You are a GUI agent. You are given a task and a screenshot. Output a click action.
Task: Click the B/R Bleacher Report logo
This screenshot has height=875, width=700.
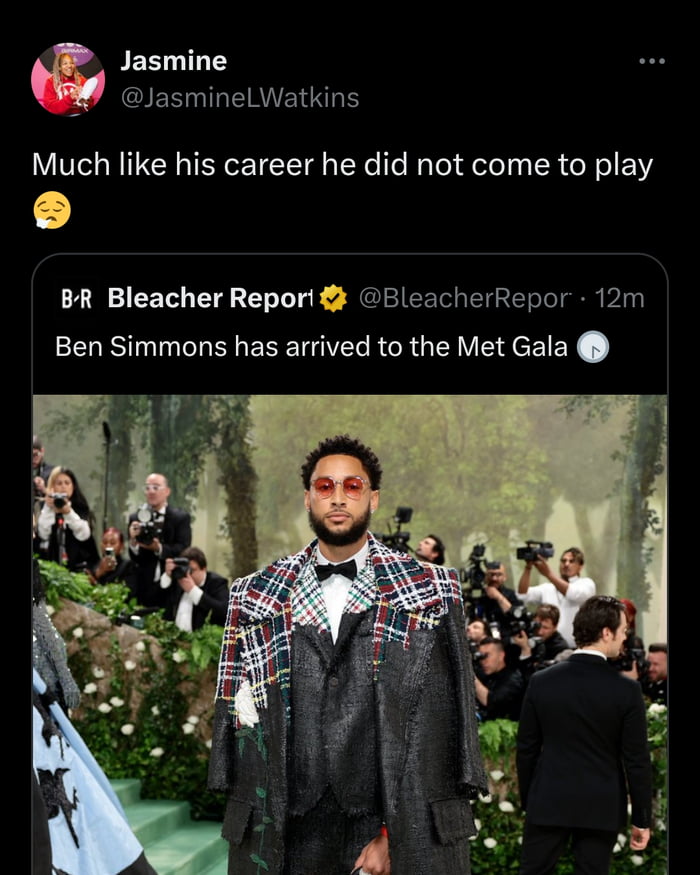(75, 298)
